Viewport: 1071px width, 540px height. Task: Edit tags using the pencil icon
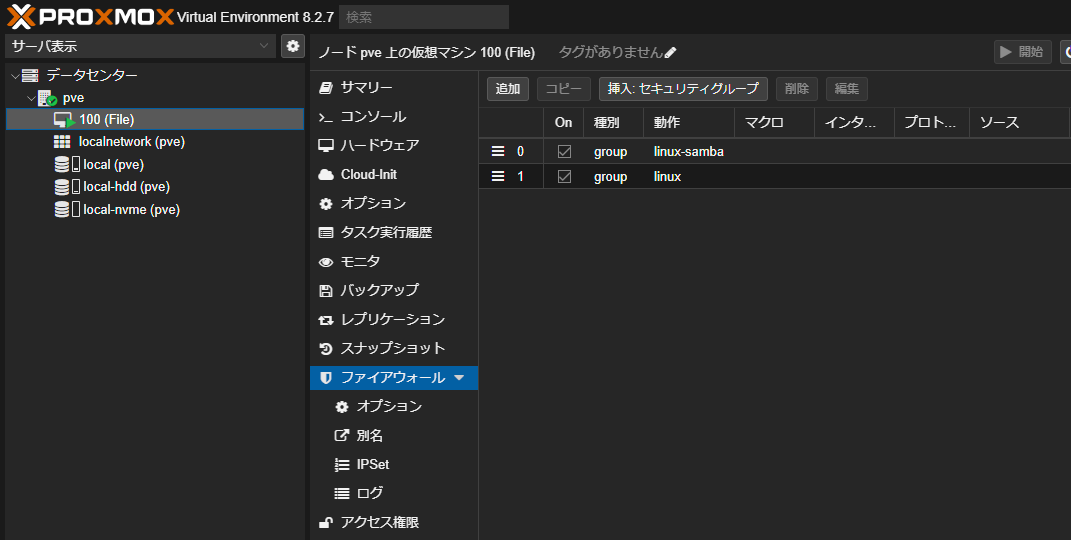(x=671, y=53)
